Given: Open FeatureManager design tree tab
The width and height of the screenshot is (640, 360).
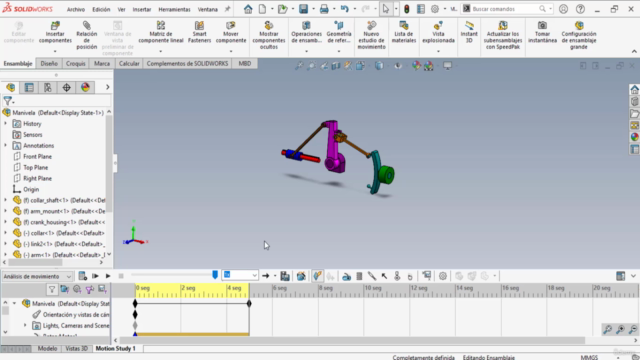Looking at the screenshot, I should click(x=11, y=87).
